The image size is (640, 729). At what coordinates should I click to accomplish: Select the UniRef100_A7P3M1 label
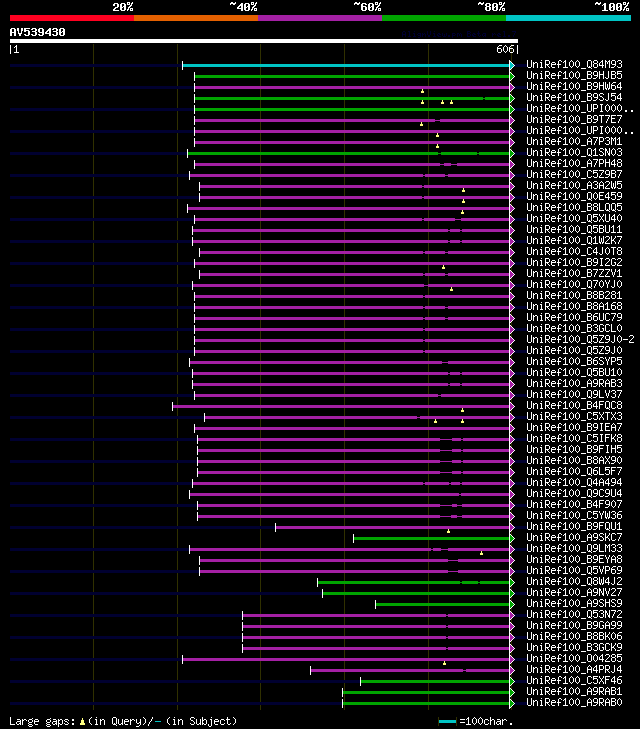coord(574,141)
